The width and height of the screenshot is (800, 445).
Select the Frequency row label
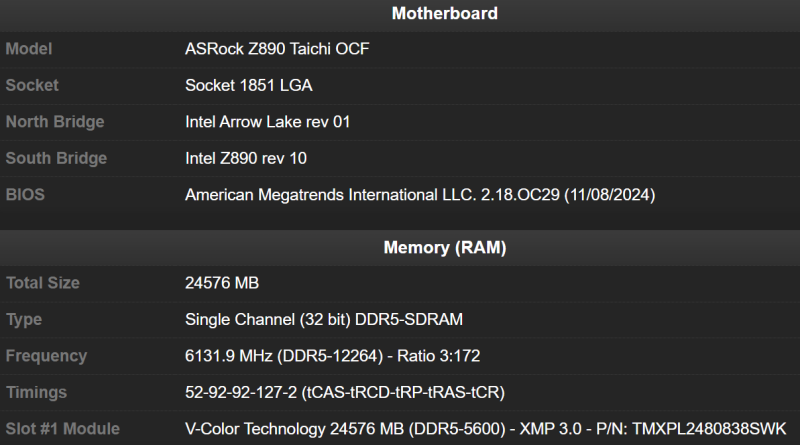coord(46,356)
